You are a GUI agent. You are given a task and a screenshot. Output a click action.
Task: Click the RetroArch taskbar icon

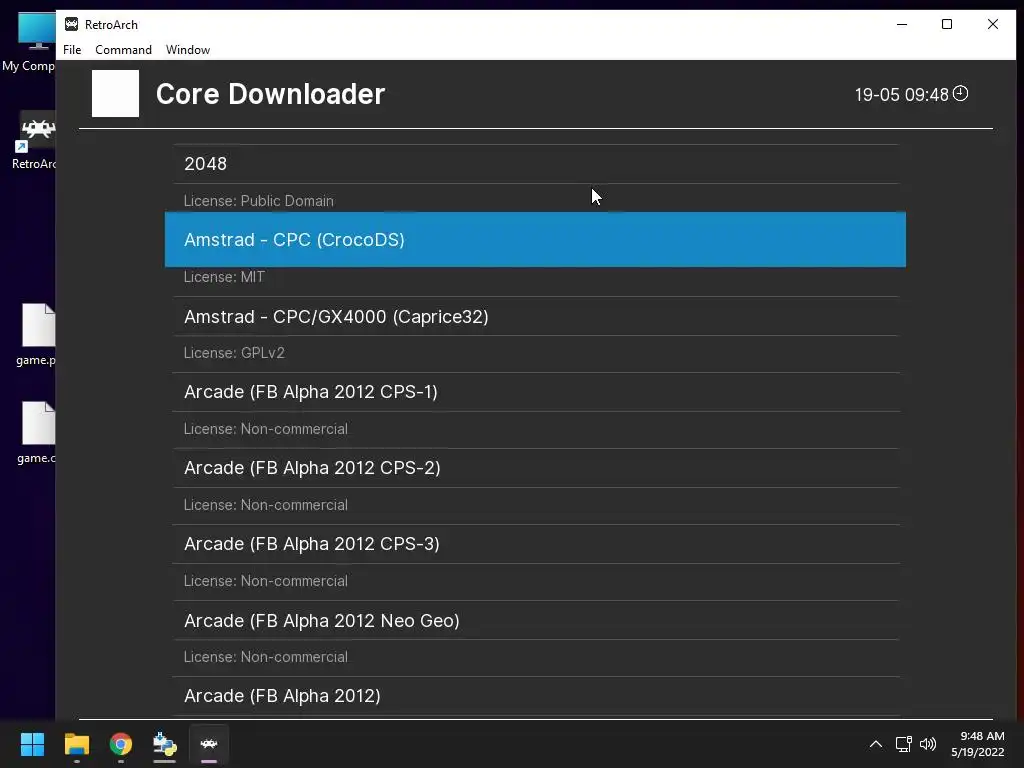(209, 744)
